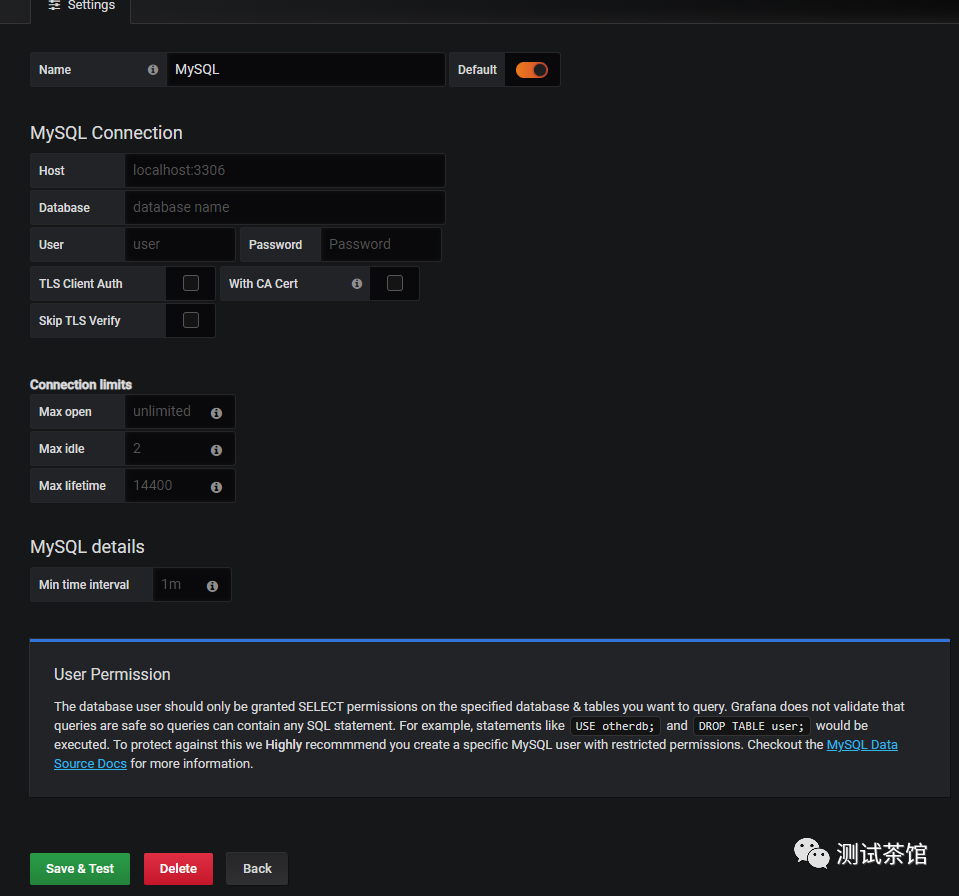The height and width of the screenshot is (896, 959).
Task: Click the Save & Test button
Action: coord(80,868)
